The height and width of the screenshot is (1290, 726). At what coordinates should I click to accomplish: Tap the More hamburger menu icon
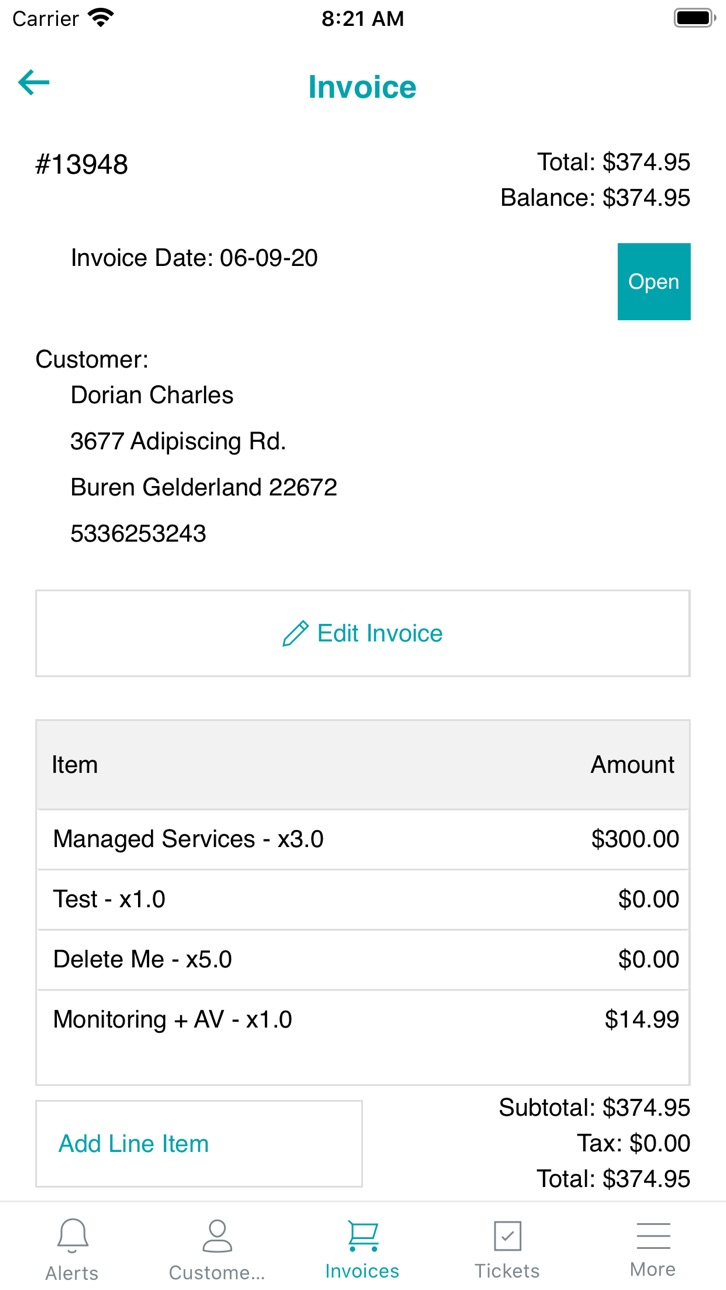(653, 1236)
